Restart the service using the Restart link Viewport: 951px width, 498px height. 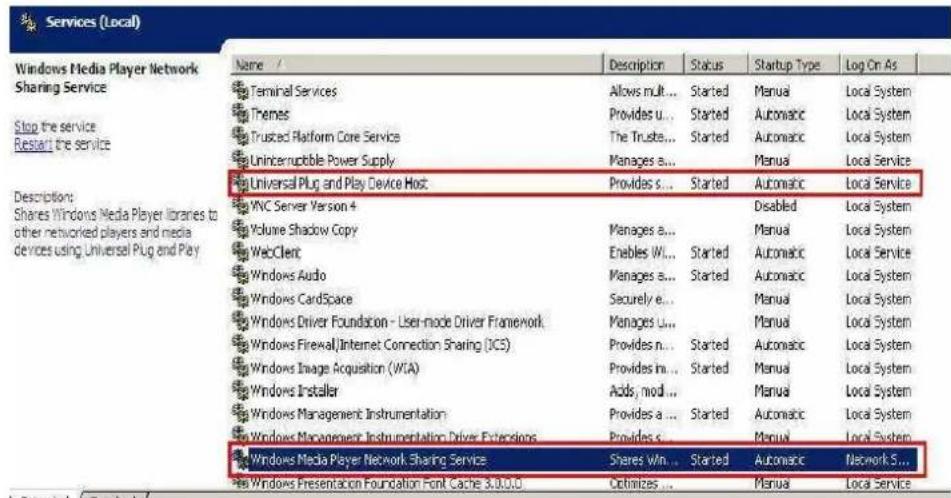(33, 144)
